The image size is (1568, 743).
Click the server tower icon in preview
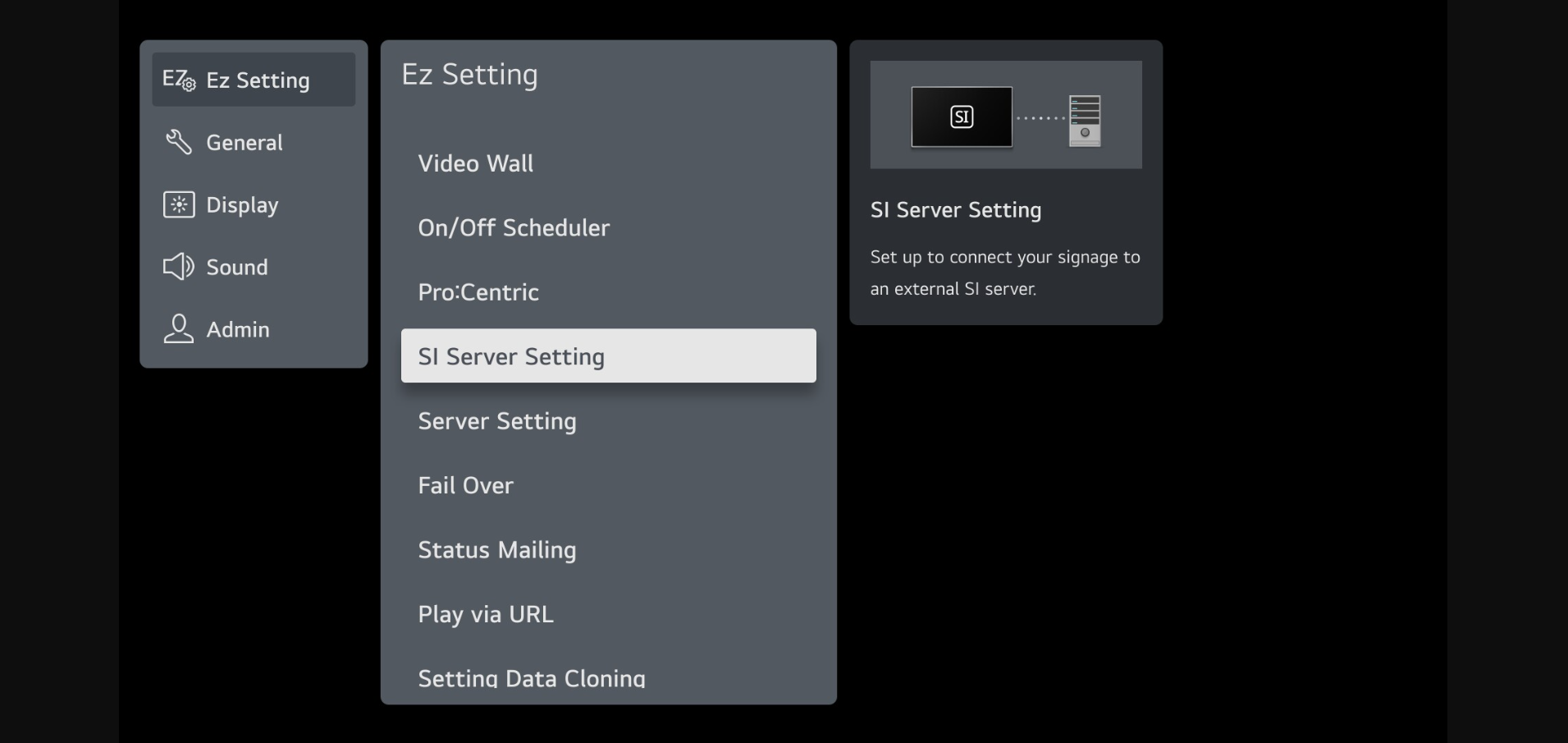pyautogui.click(x=1084, y=121)
